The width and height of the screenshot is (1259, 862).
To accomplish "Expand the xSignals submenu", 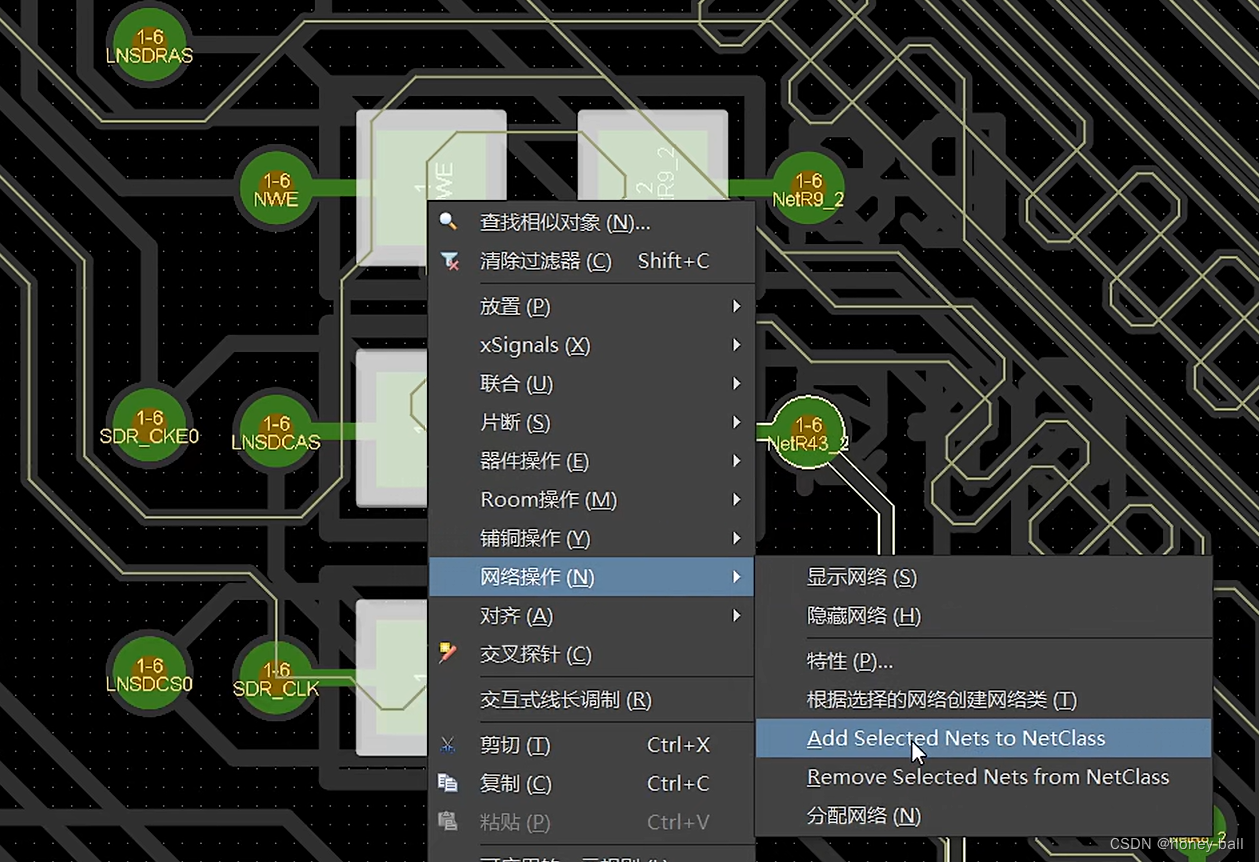I will [x=737, y=345].
